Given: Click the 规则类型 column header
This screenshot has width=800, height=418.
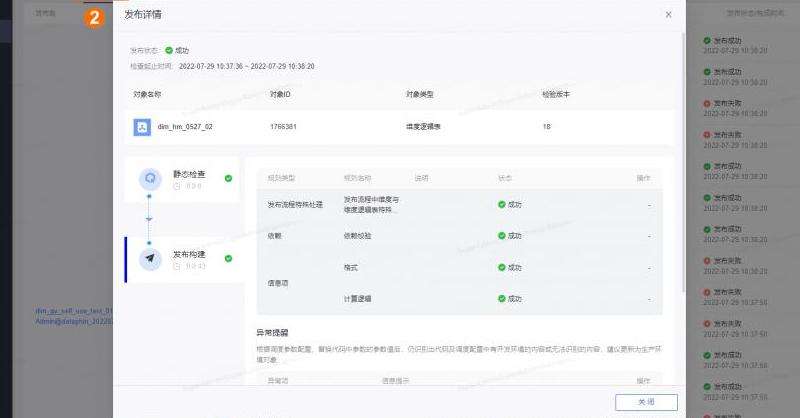Looking at the screenshot, I should (281, 178).
